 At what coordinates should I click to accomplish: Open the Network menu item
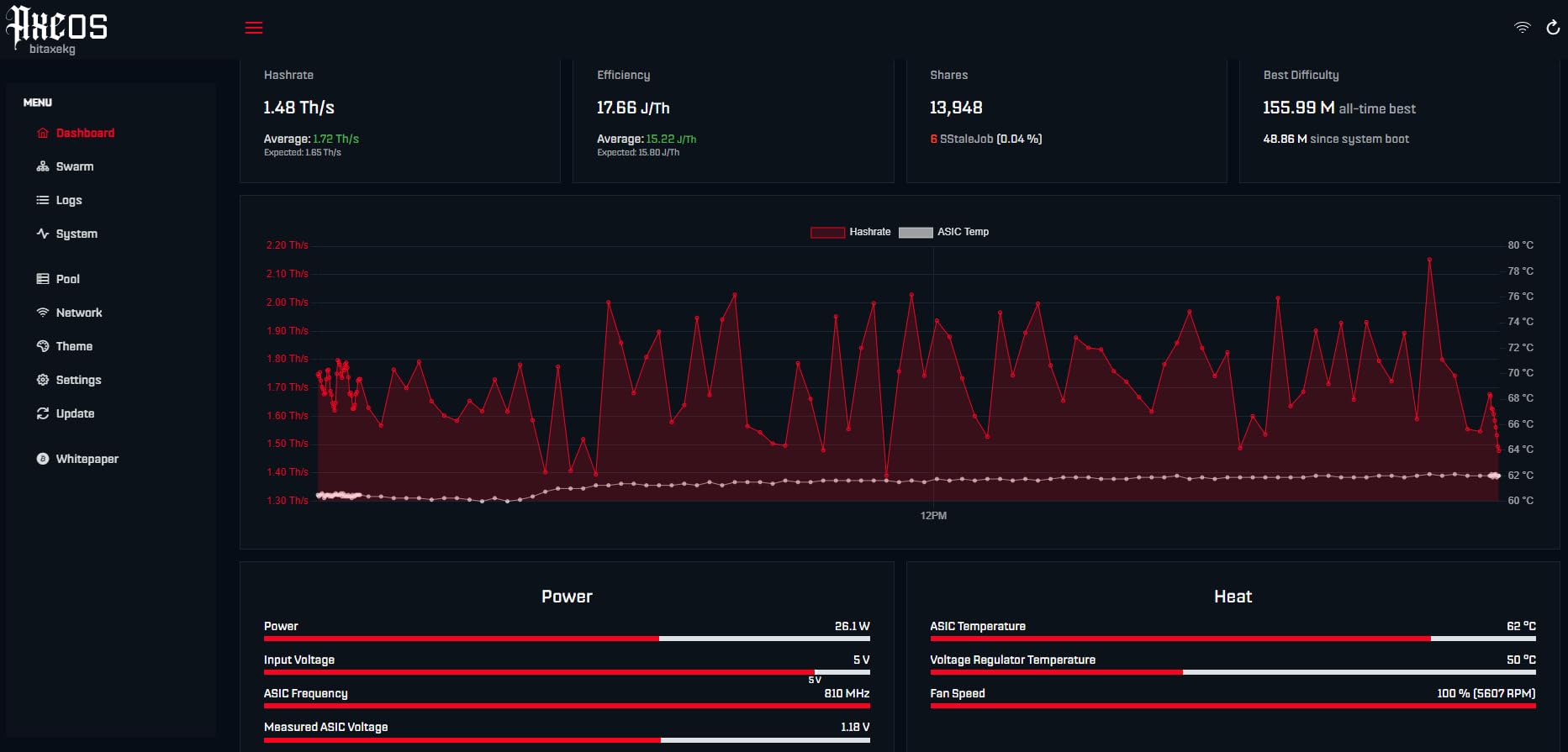click(79, 313)
